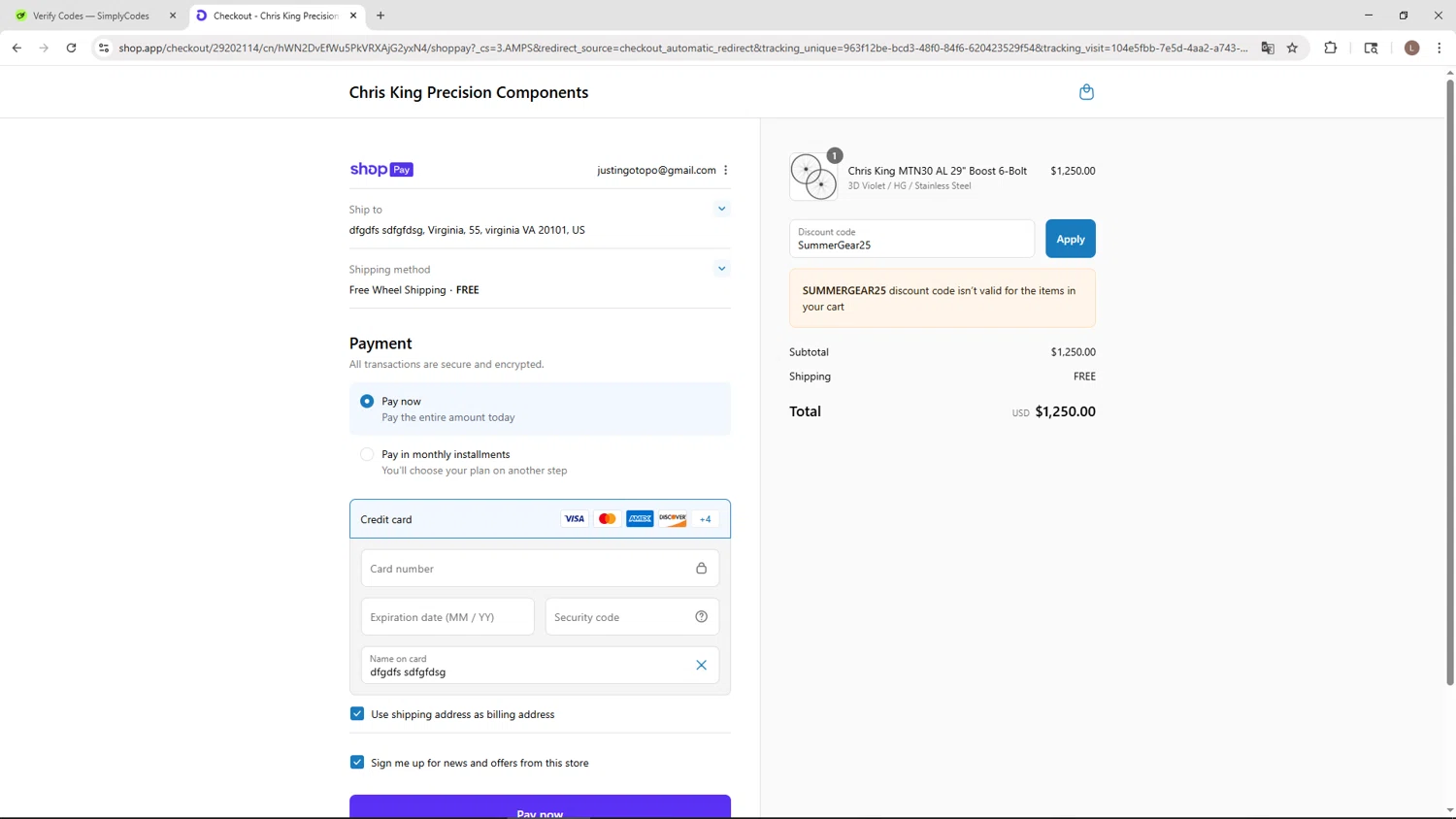Edit the Name on card field
This screenshot has height=819, width=1456.
(x=540, y=666)
